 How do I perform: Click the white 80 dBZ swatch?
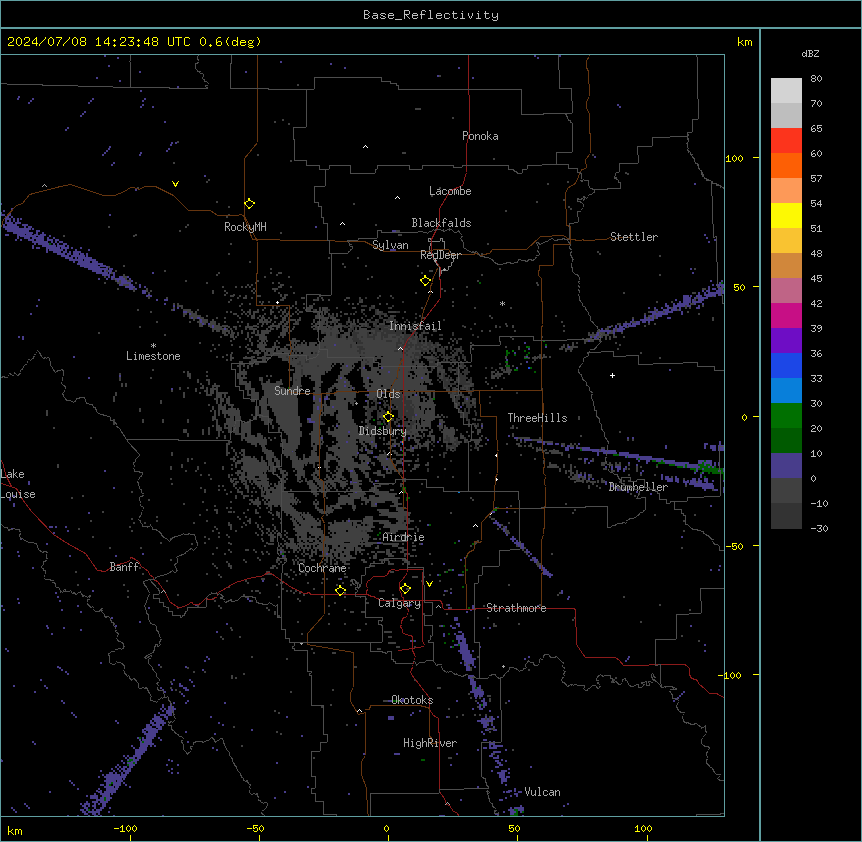point(786,91)
